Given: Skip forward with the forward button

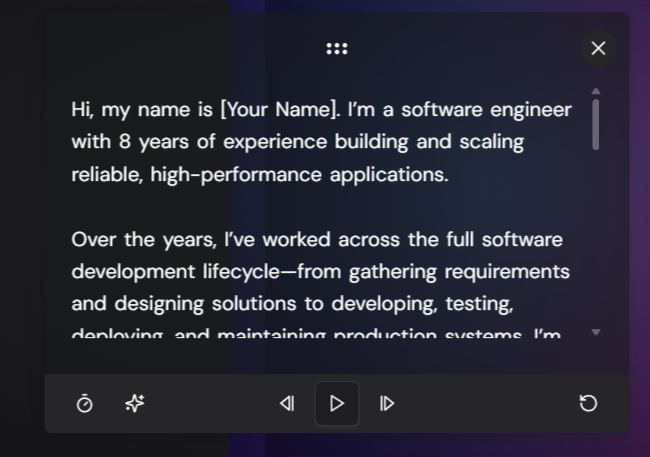Looking at the screenshot, I should (387, 404).
